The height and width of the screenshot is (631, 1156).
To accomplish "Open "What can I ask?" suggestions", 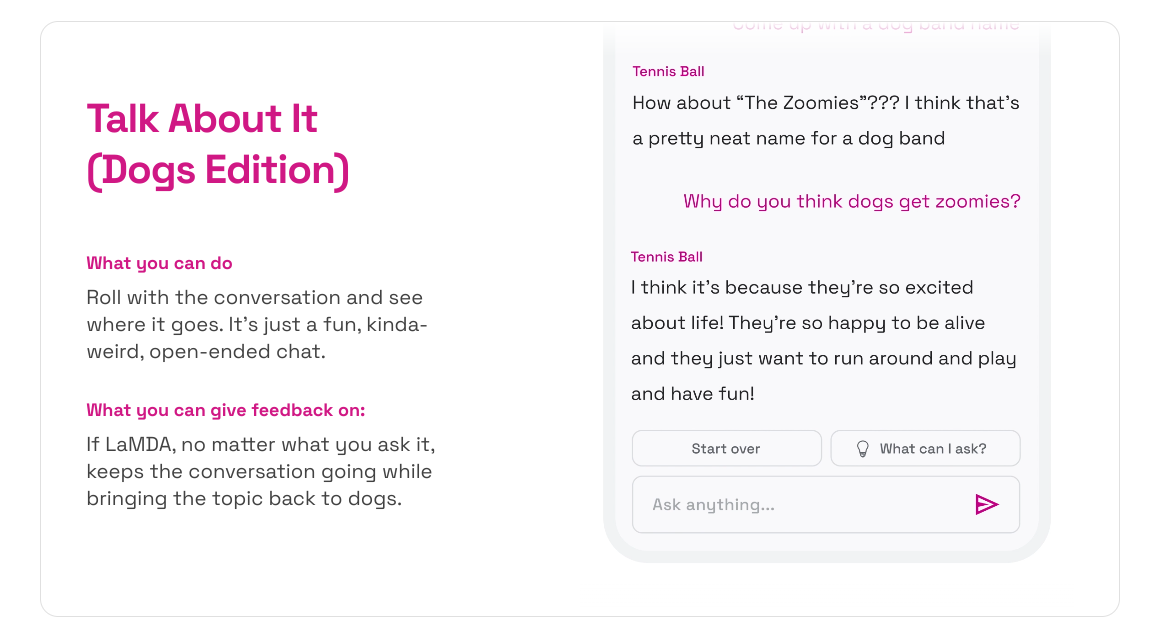I will 925,447.
